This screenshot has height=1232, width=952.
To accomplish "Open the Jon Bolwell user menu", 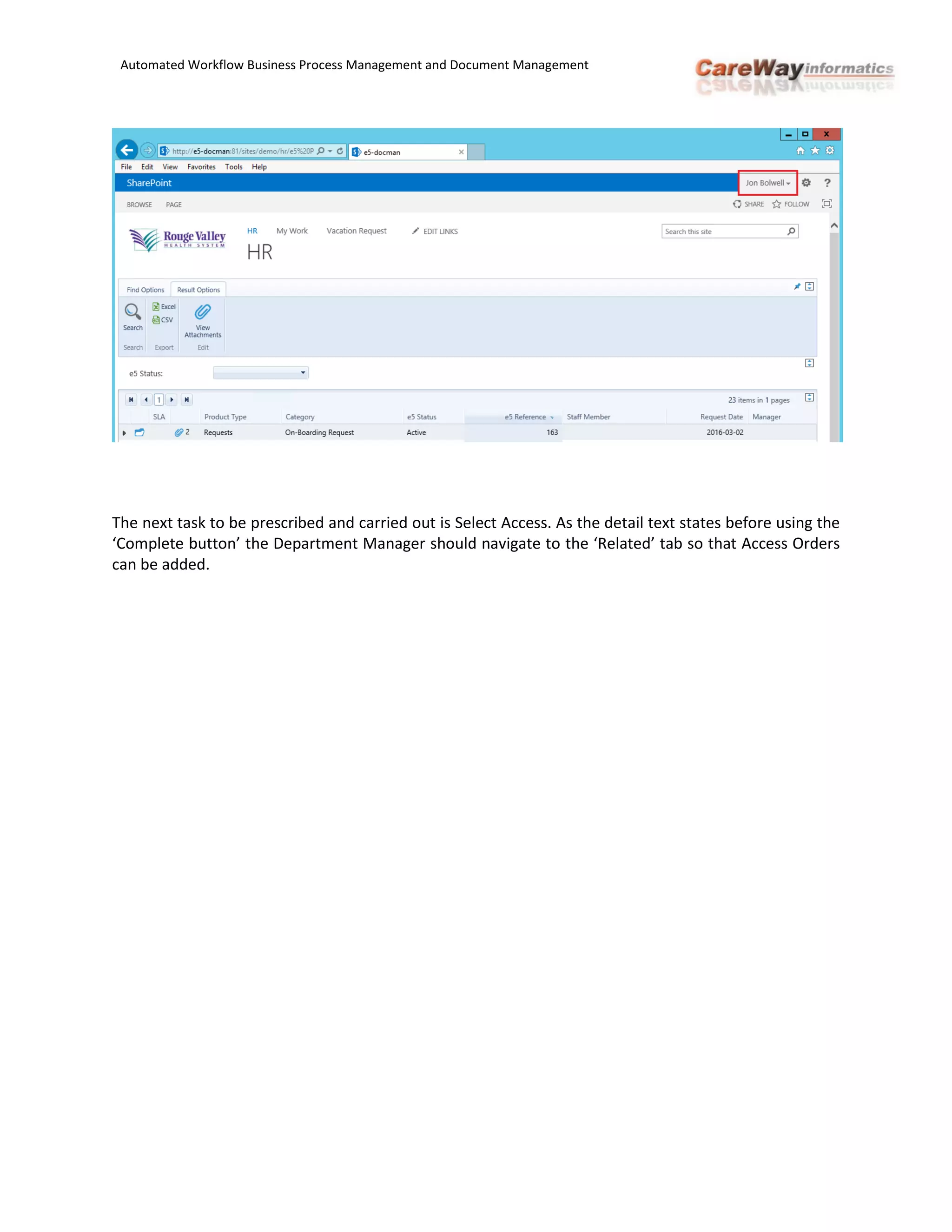I will 767,183.
